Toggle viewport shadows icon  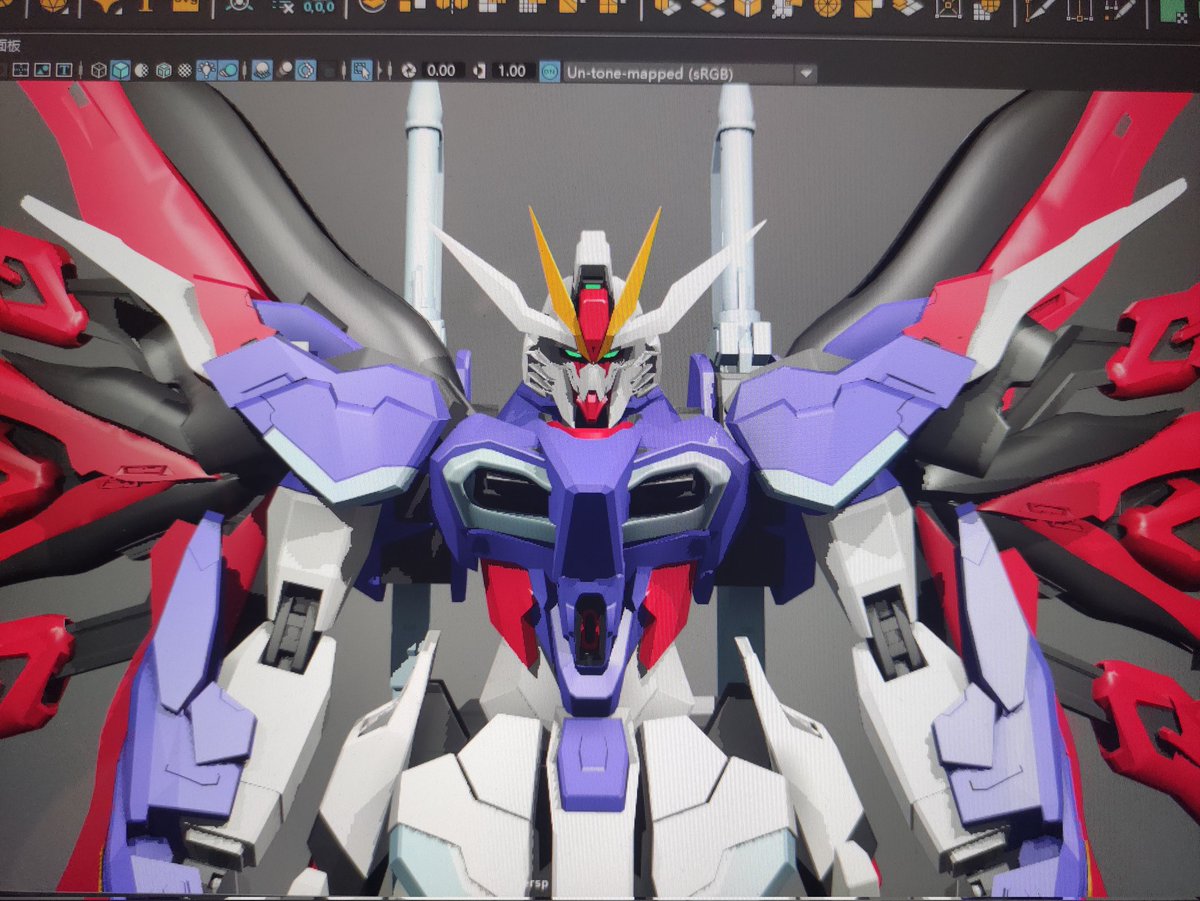[x=228, y=70]
